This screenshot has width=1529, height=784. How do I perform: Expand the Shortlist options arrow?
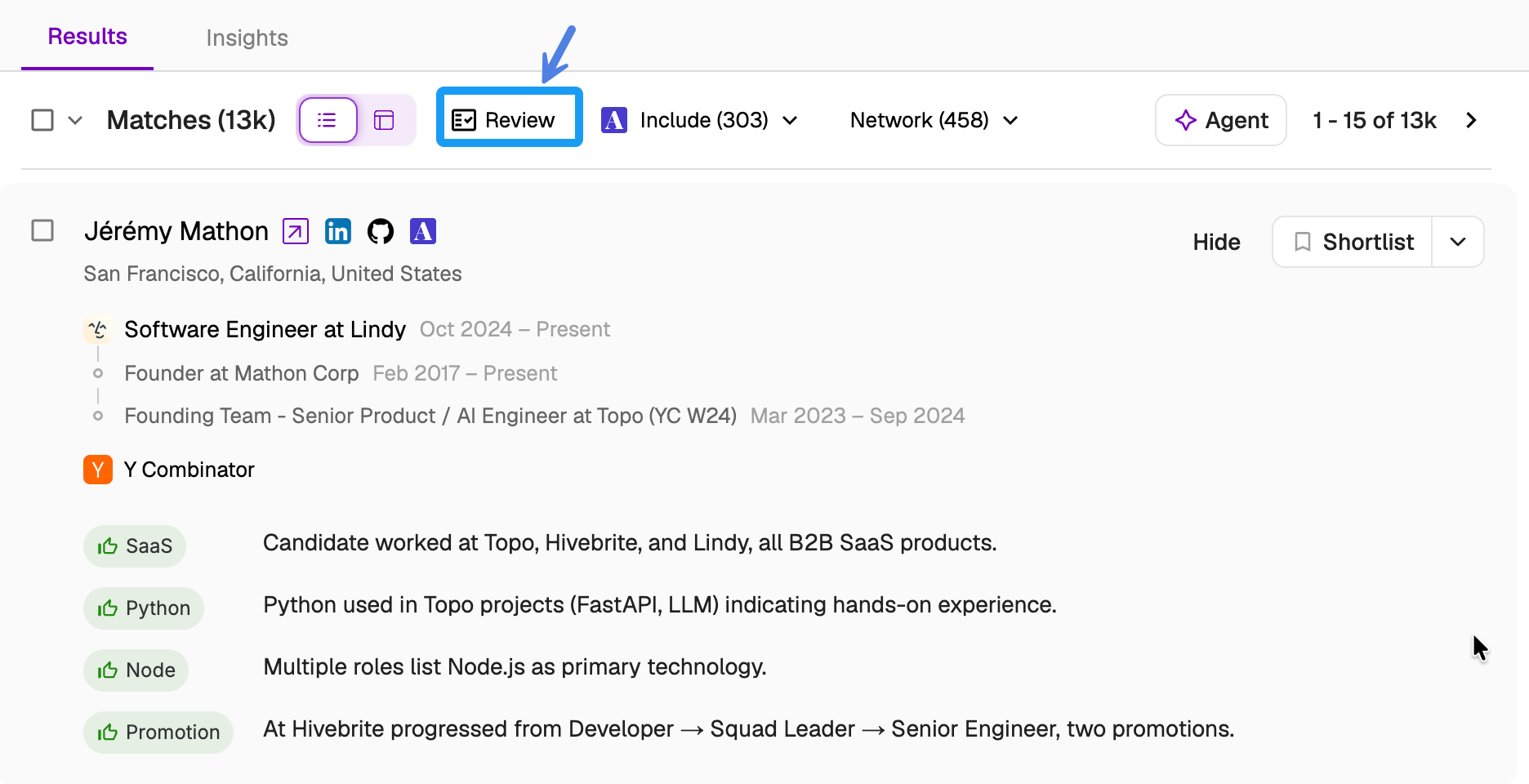pos(1458,242)
